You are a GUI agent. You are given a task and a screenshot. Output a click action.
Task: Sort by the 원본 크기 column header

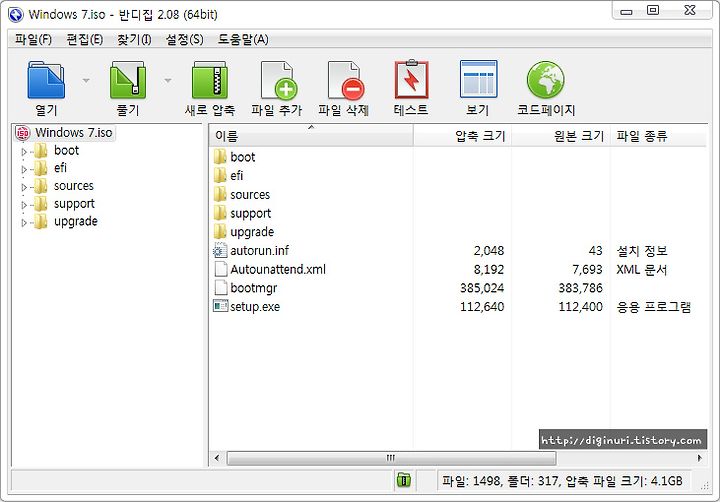click(x=561, y=135)
